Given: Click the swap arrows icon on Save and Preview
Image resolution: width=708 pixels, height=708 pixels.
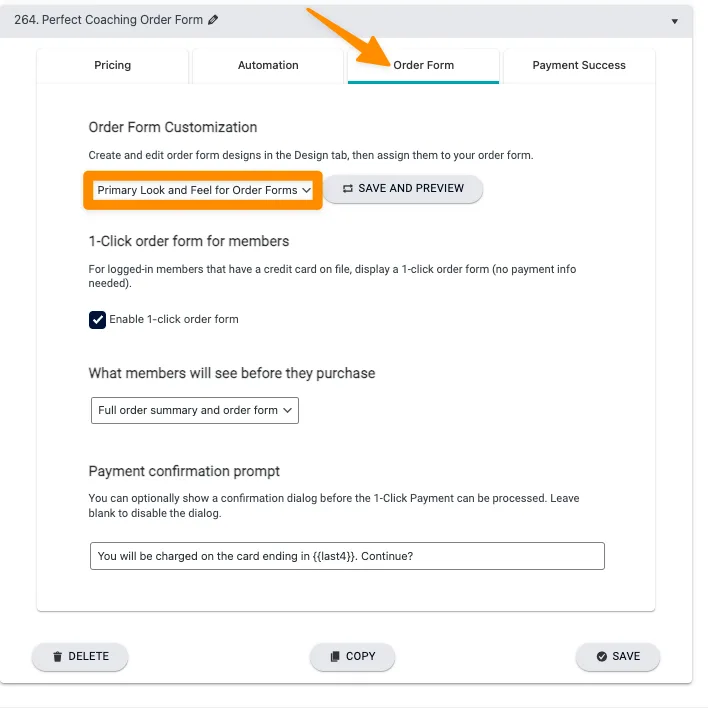Looking at the screenshot, I should 347,189.
